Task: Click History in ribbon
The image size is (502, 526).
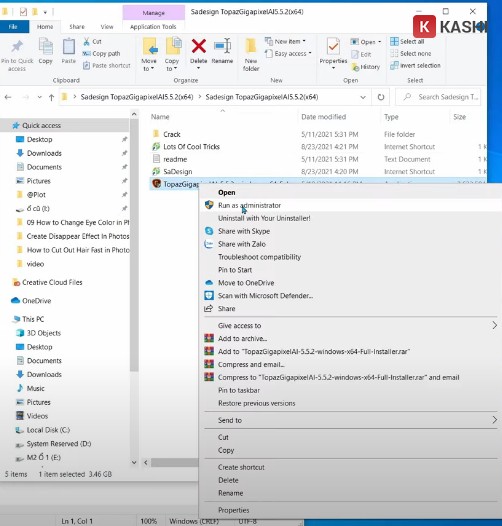Action: [x=365, y=67]
